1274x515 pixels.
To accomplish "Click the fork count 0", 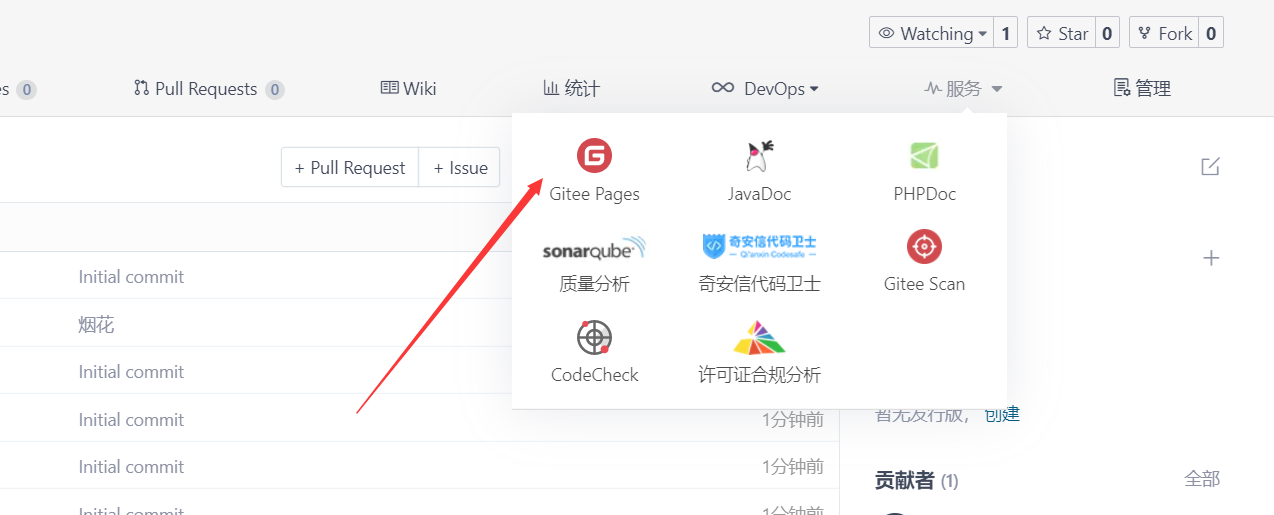I will [1211, 33].
